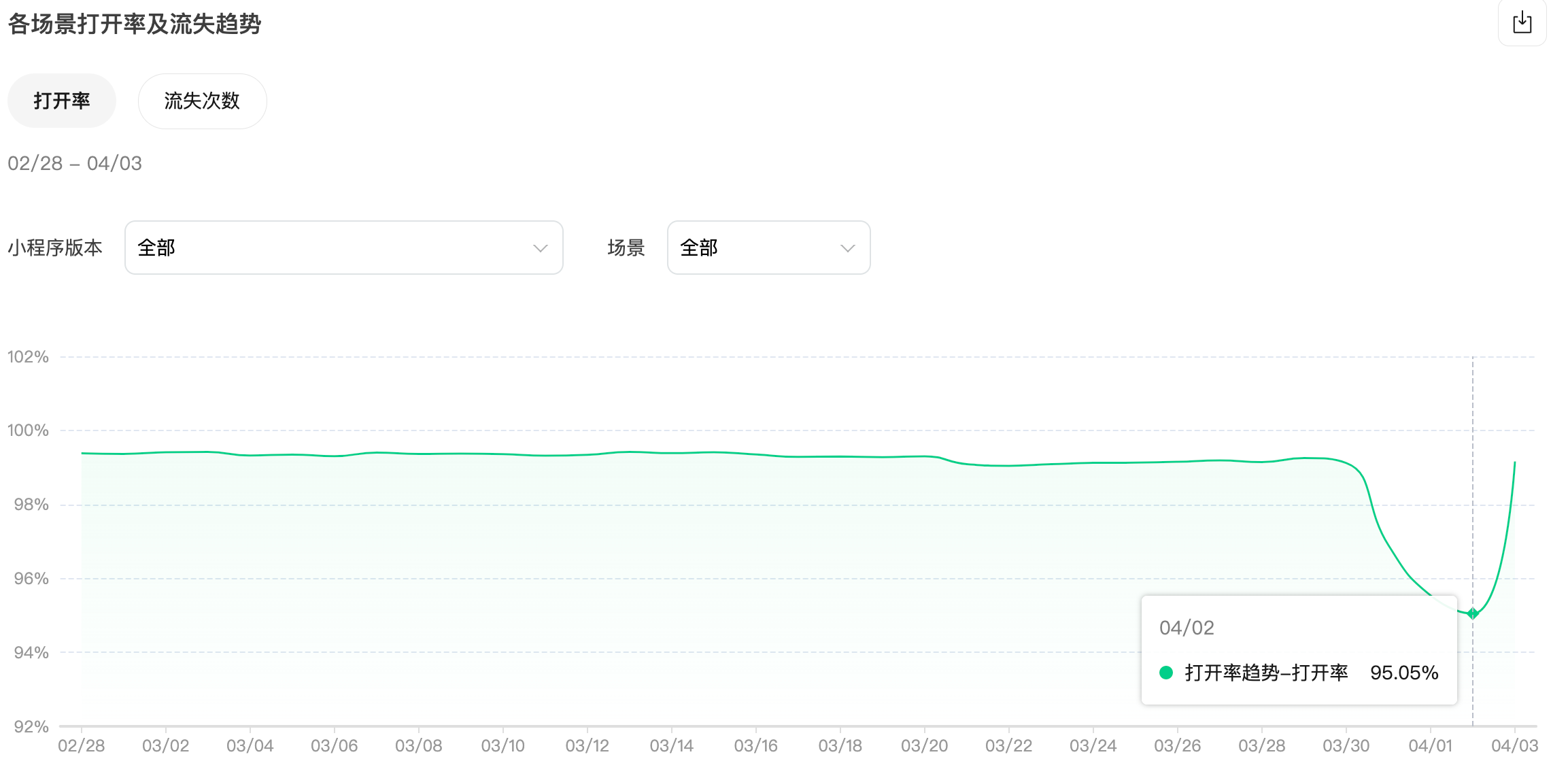Open the 小程序版本 dropdown

pos(343,248)
